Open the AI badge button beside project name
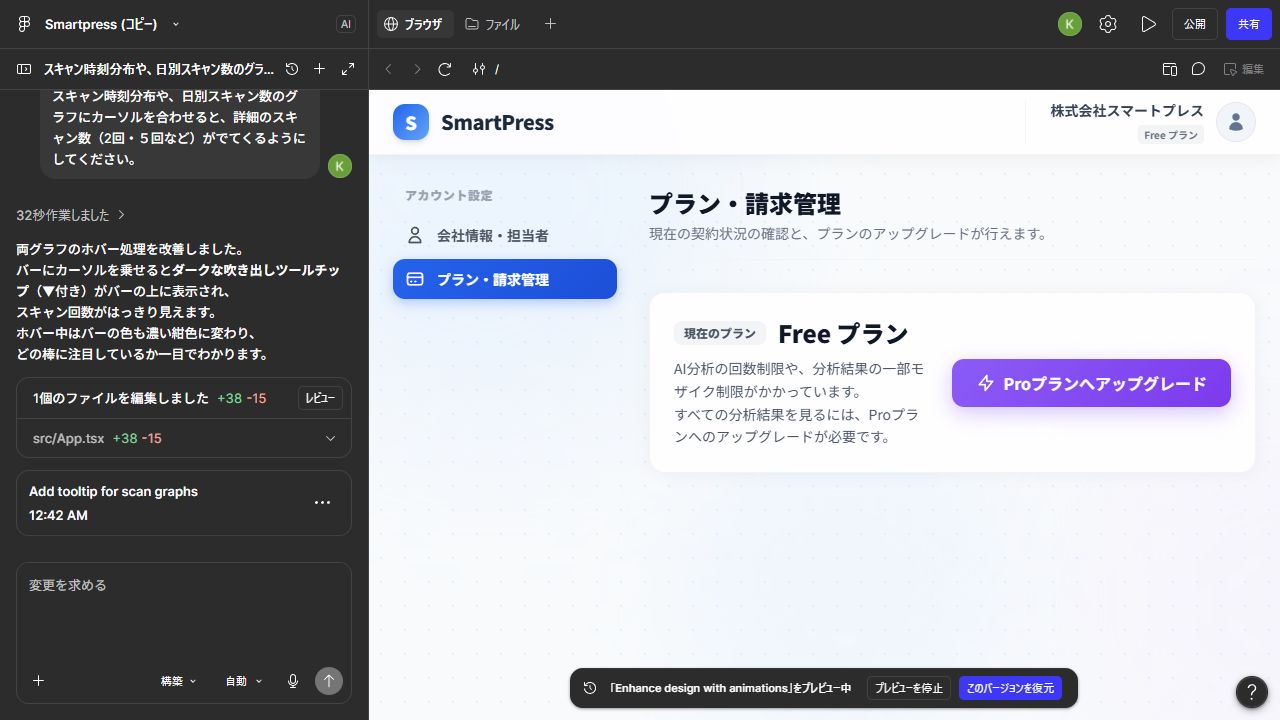 346,24
